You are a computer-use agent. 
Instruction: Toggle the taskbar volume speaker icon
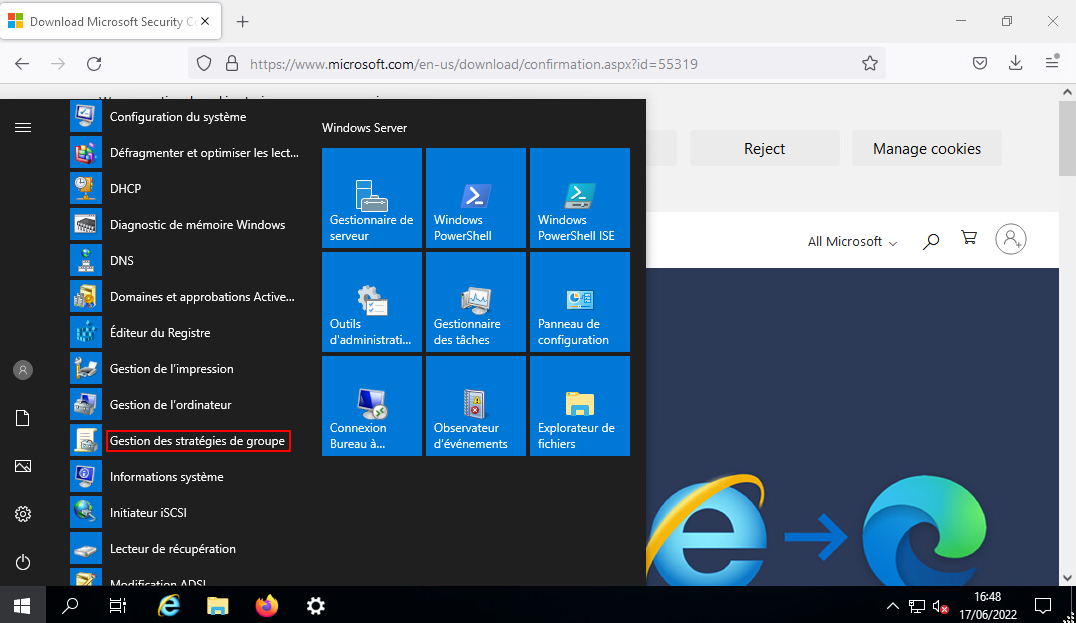(x=940, y=606)
